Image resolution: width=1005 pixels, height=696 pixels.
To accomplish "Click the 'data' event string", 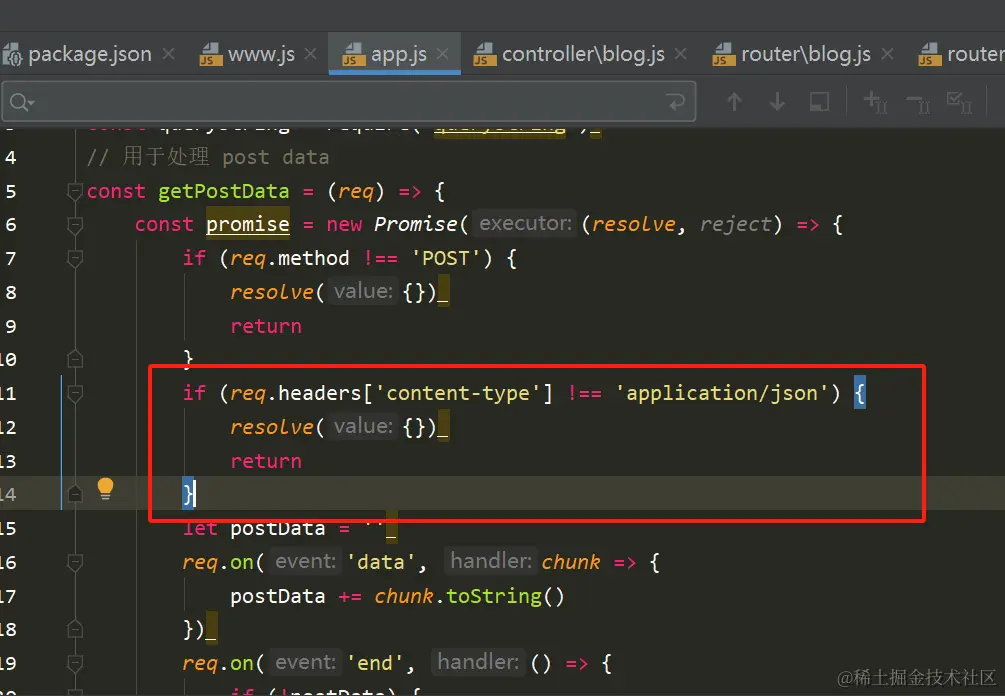I will 381,562.
